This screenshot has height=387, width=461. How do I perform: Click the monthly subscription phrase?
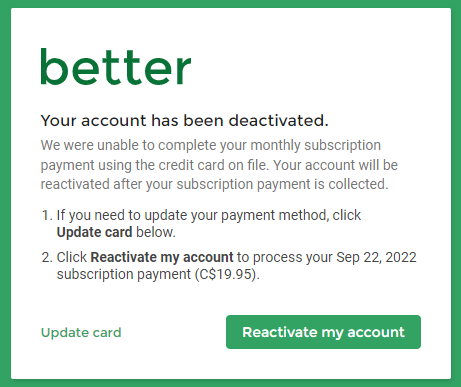click(x=315, y=146)
